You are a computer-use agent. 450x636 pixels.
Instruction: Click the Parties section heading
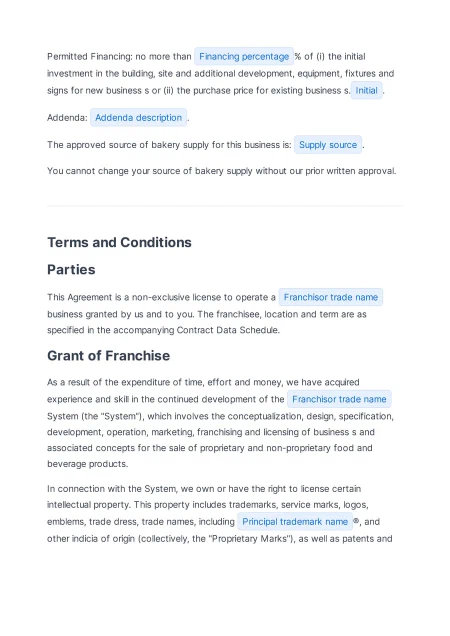[x=71, y=270]
